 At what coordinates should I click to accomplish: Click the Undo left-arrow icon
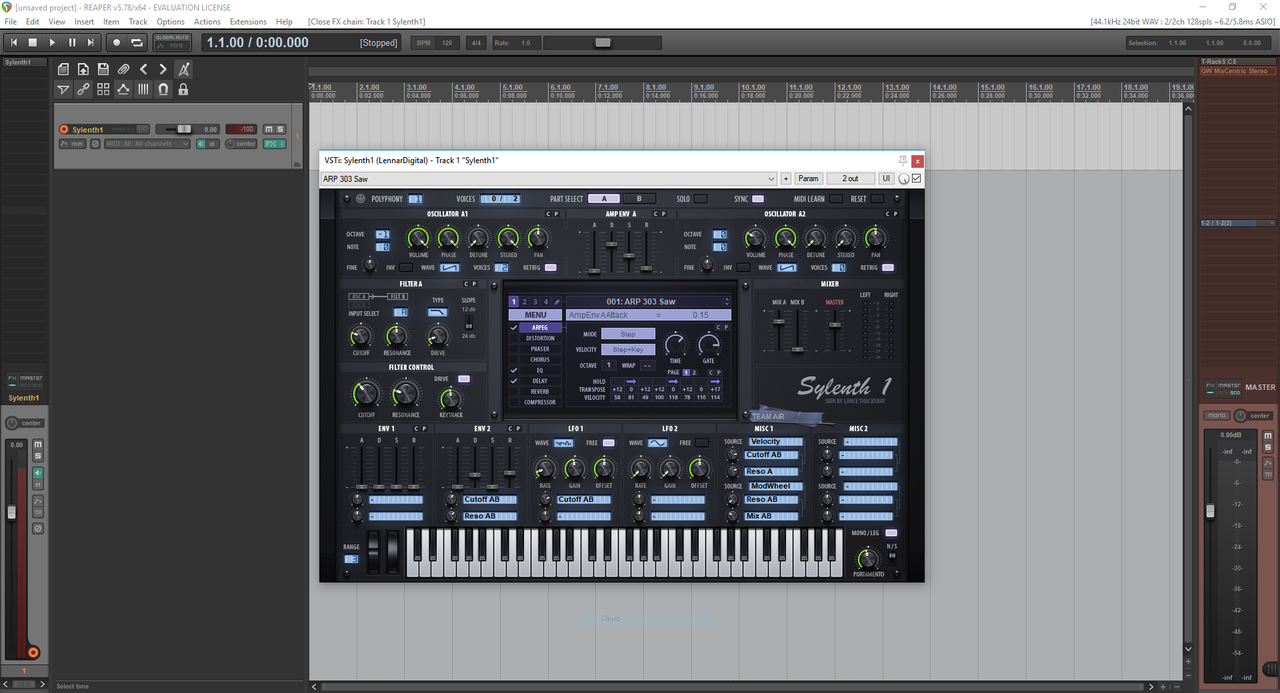tap(143, 69)
